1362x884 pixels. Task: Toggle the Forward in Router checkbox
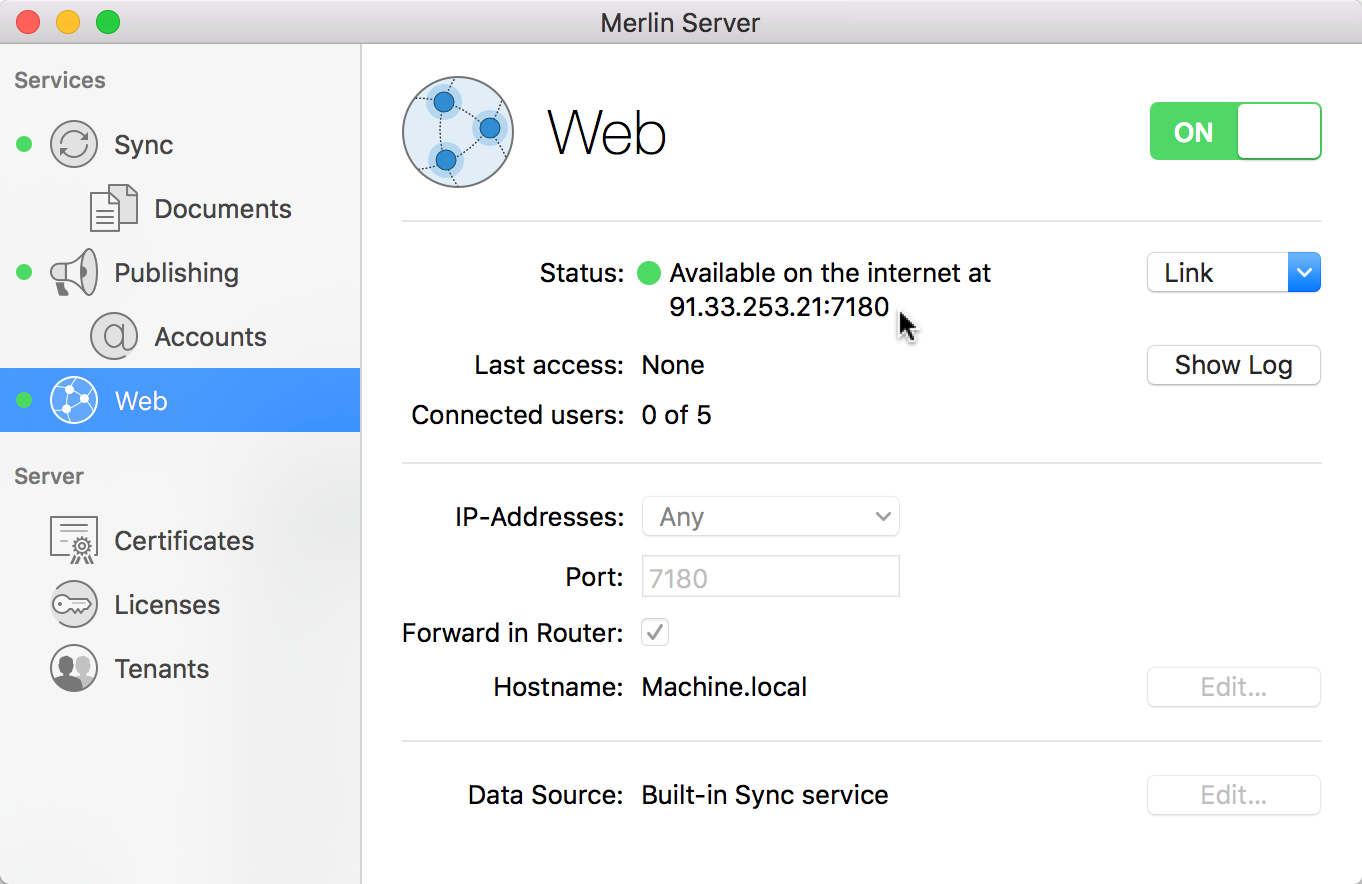pos(655,632)
